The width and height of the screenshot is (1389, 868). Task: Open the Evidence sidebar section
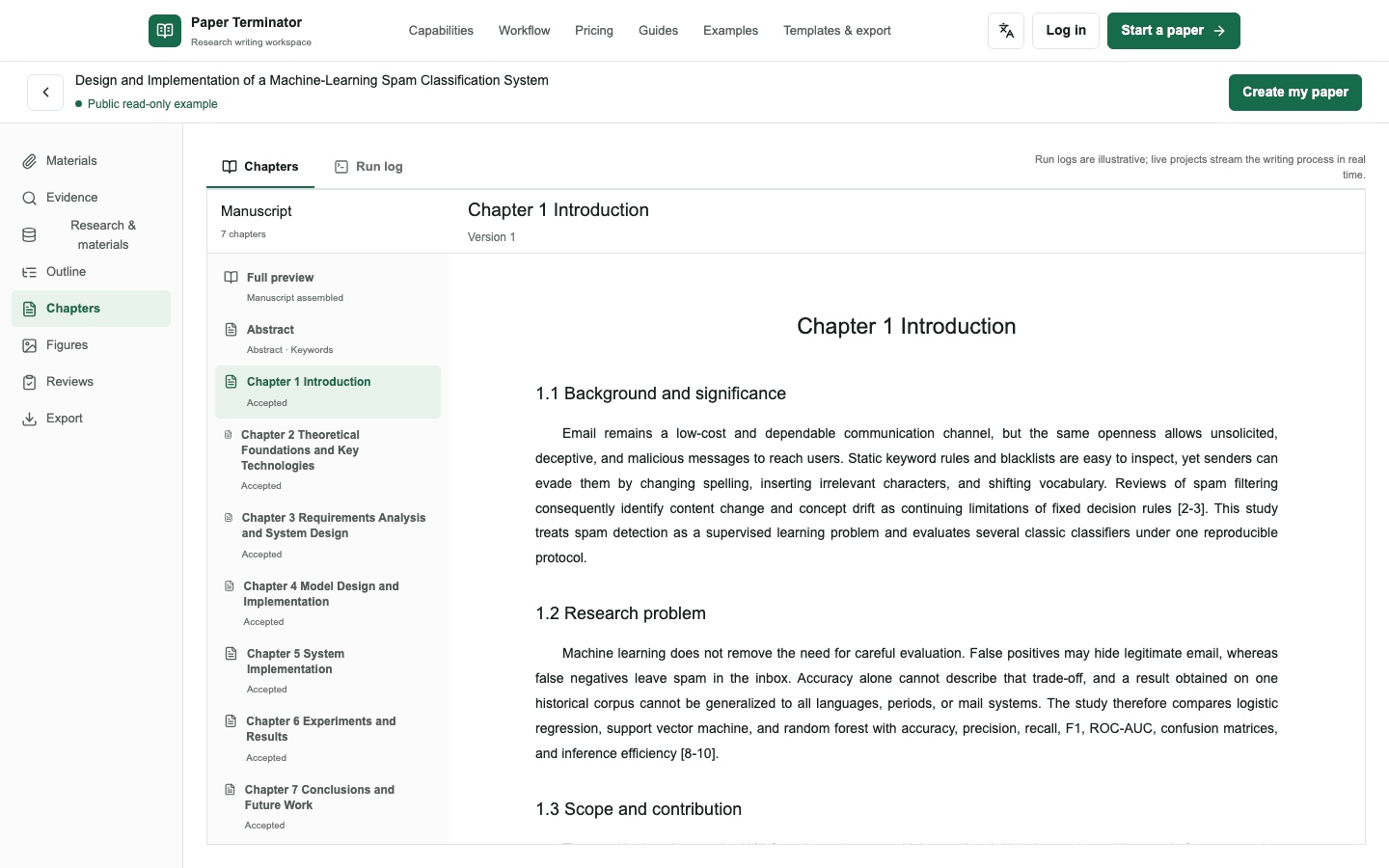pos(92,198)
